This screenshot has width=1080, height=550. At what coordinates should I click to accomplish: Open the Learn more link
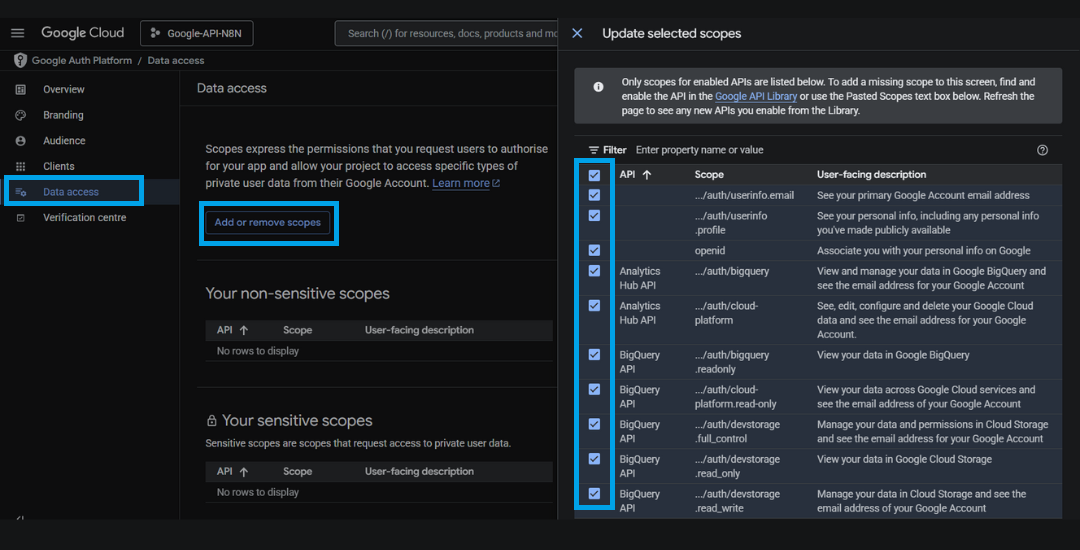click(x=466, y=183)
